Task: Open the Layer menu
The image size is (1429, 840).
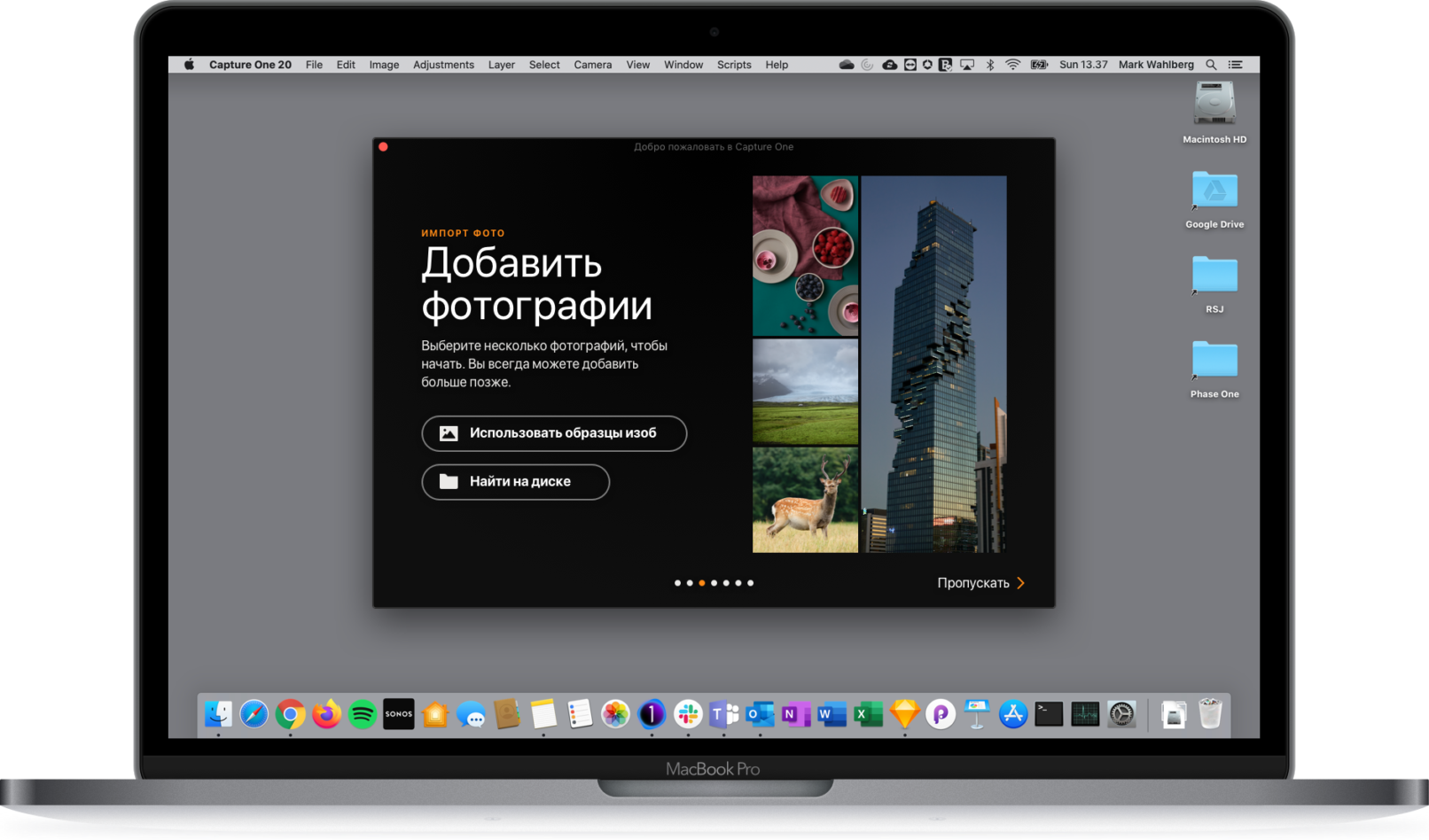Action: tap(501, 64)
